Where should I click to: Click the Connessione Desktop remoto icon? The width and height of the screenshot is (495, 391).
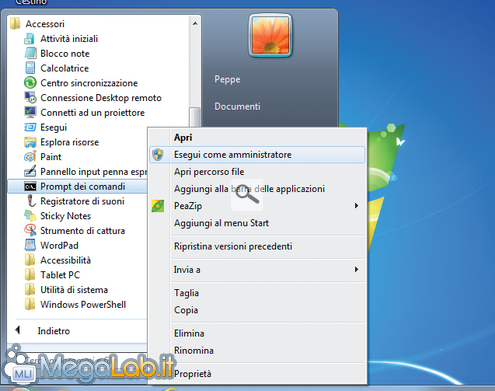30,97
